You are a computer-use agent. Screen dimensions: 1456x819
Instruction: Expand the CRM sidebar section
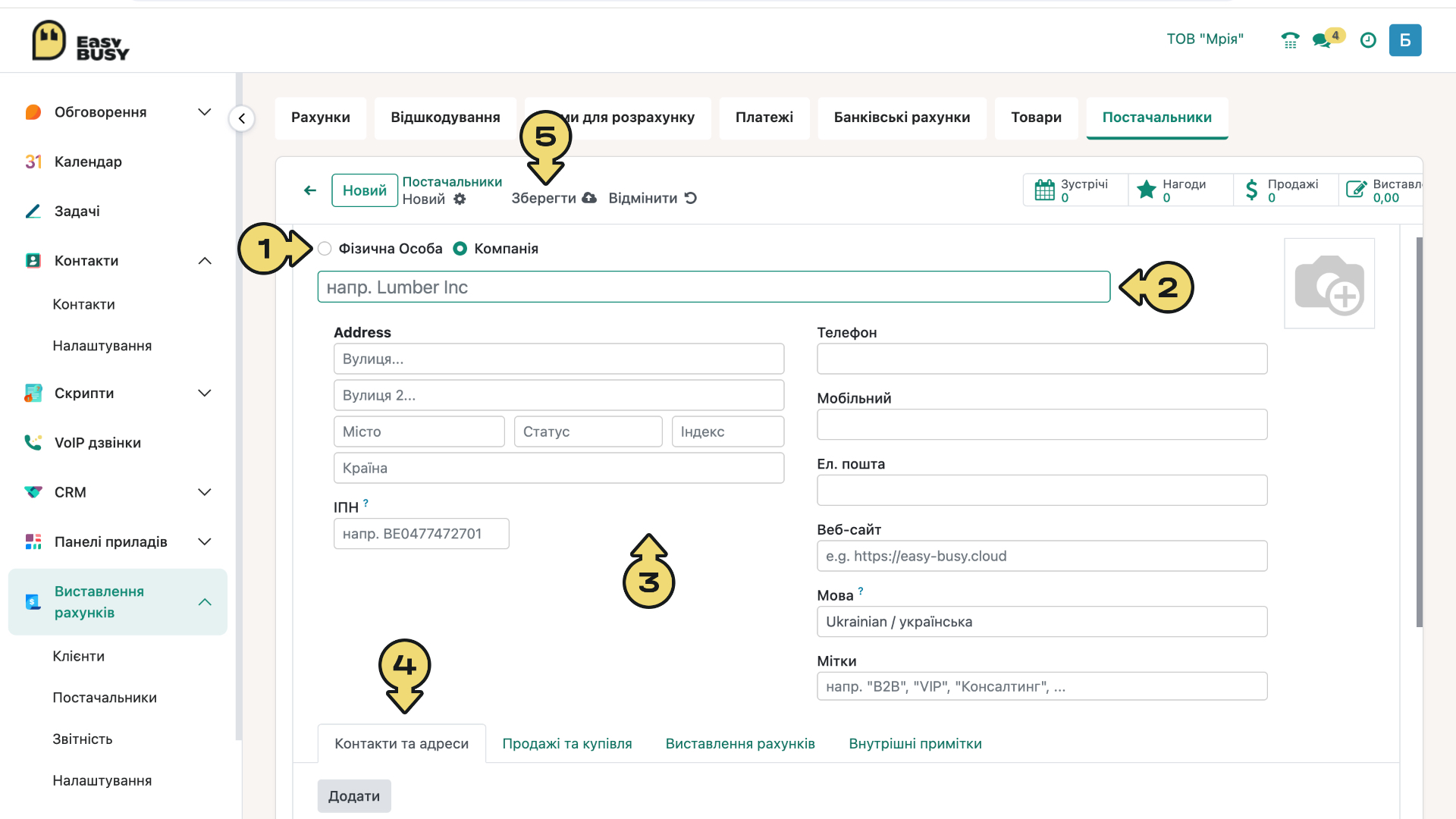point(204,492)
